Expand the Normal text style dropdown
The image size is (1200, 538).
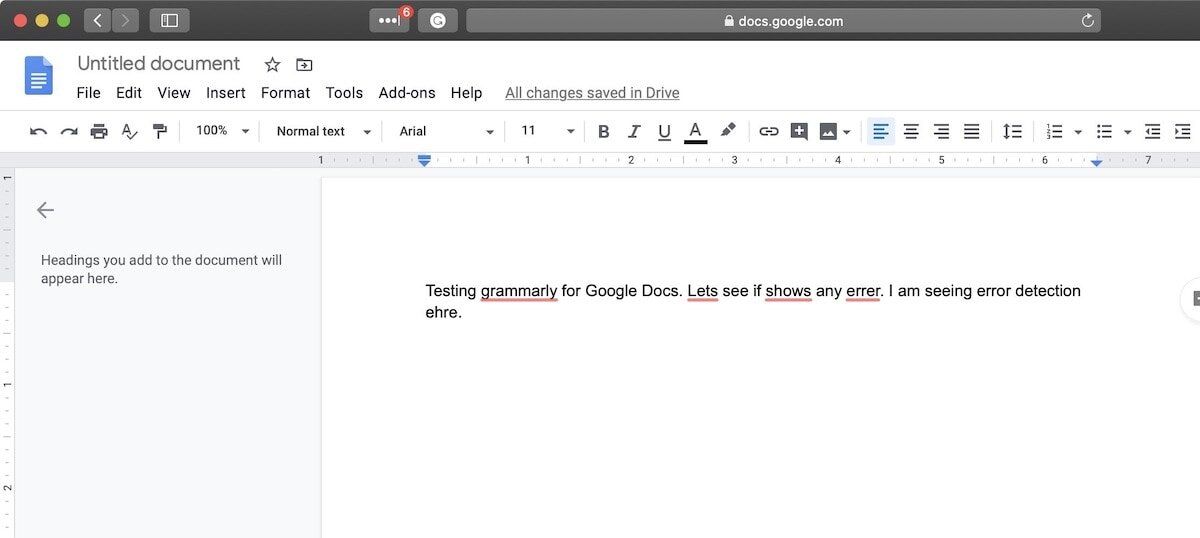pos(323,131)
